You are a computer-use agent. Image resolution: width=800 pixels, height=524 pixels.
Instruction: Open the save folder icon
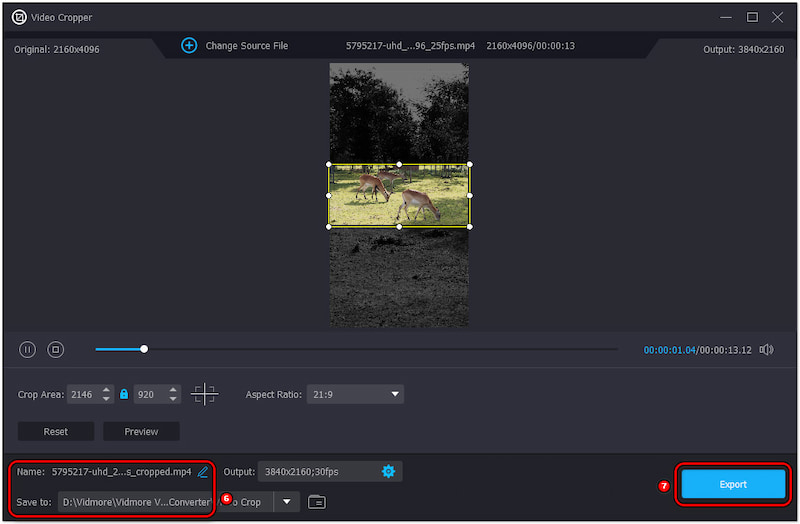317,501
